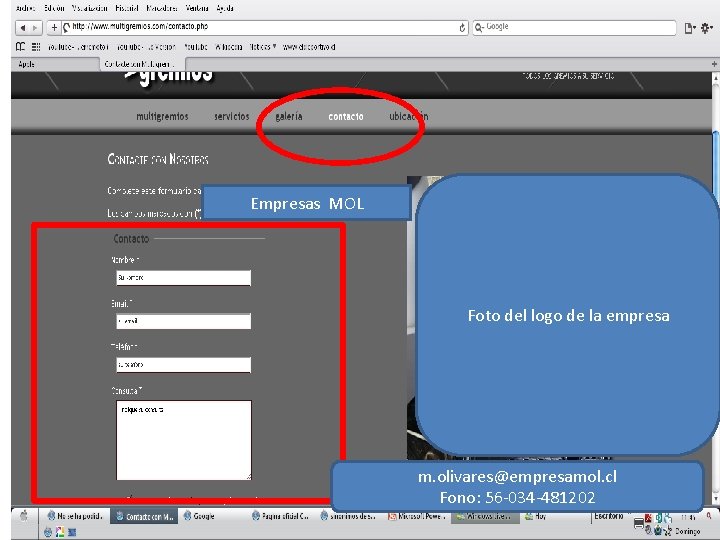Open the page menu icon
This screenshot has height=540, width=720.
pyautogui.click(x=690, y=28)
